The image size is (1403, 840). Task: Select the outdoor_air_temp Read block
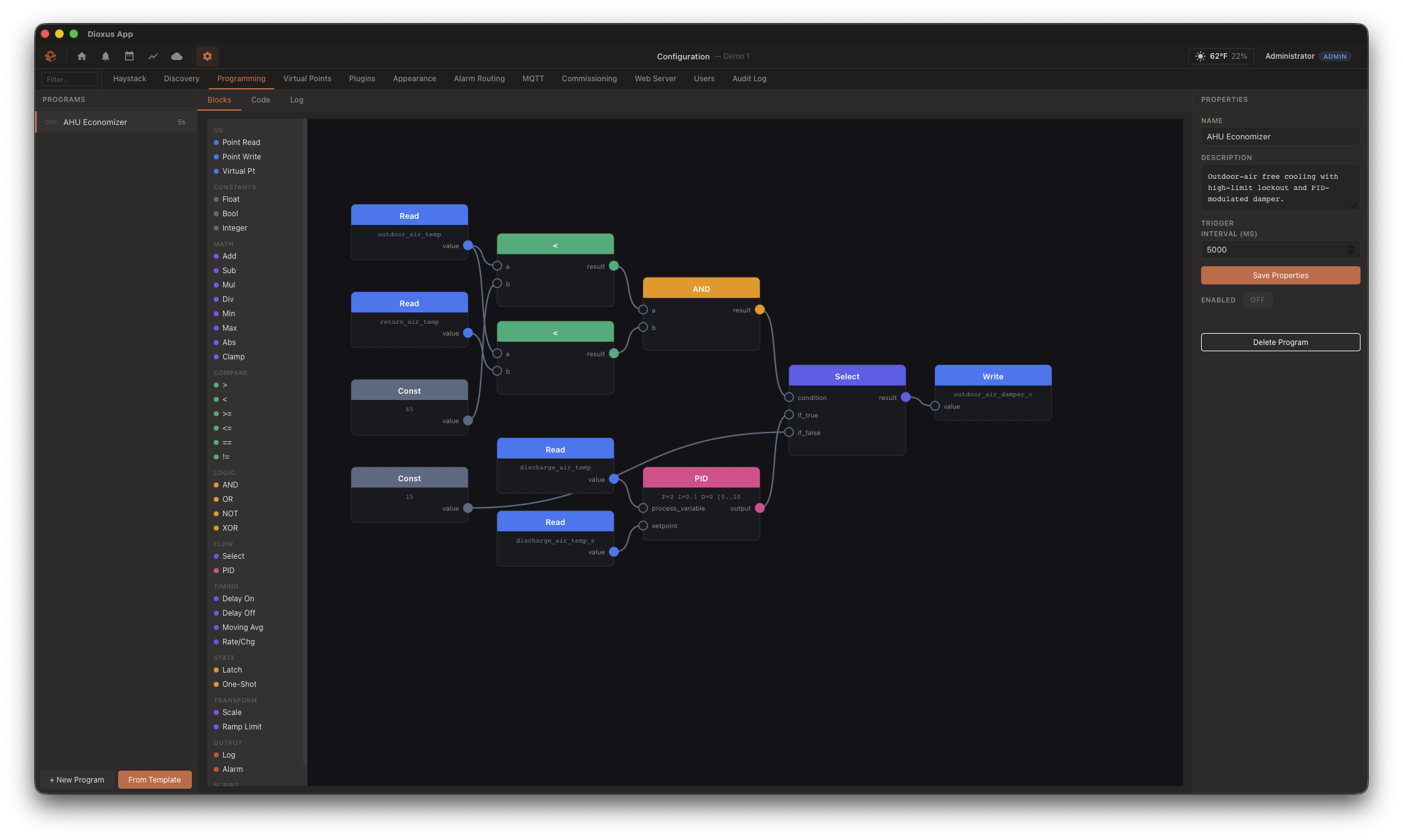(x=409, y=232)
